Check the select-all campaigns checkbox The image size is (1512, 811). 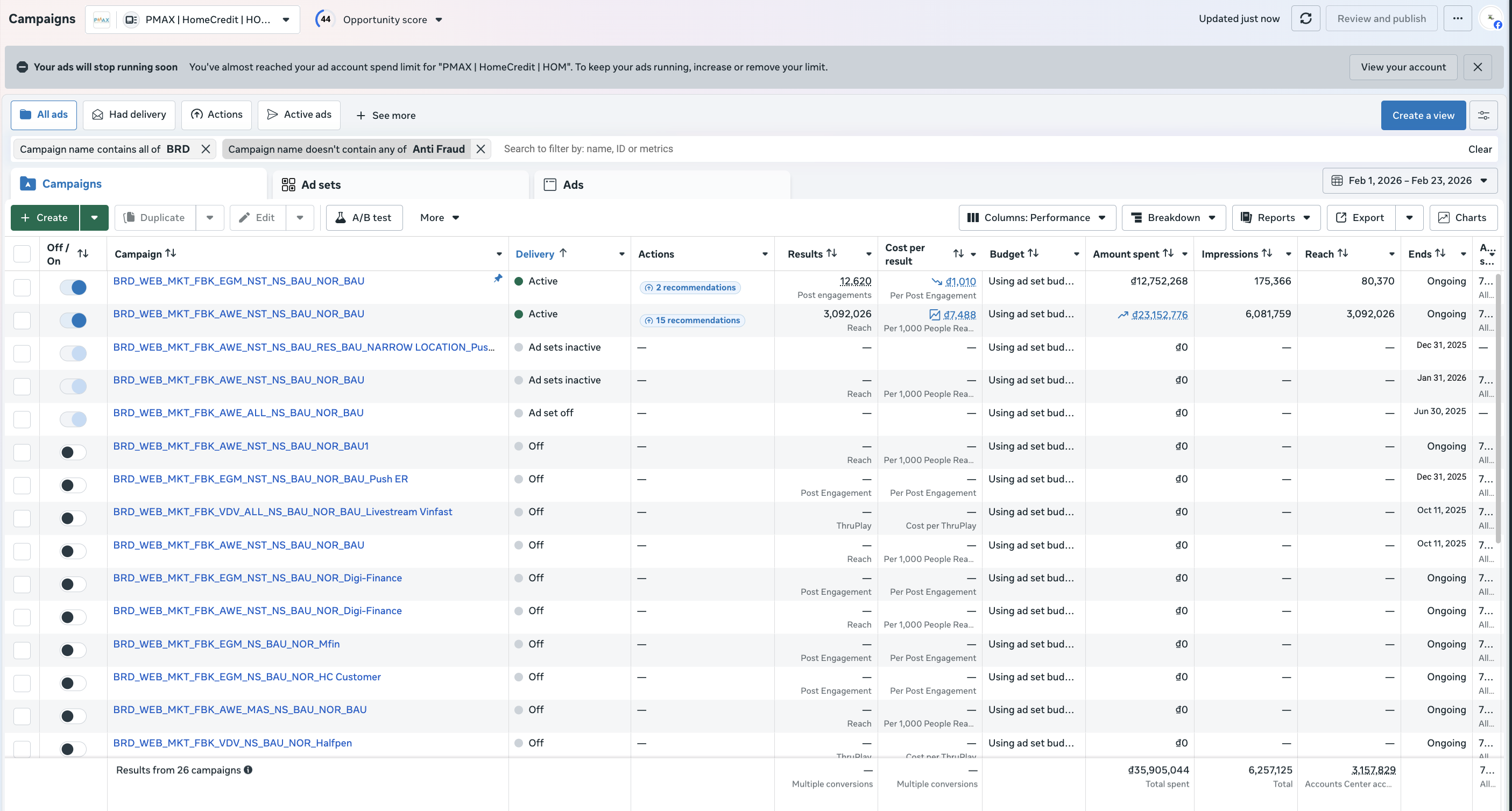point(22,253)
